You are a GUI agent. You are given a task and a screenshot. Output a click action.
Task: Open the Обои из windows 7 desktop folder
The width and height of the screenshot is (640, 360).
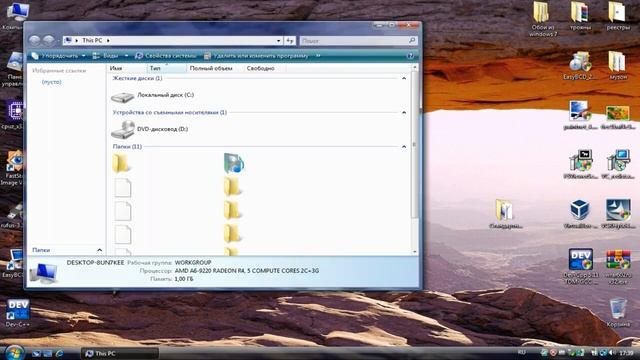pyautogui.click(x=542, y=19)
